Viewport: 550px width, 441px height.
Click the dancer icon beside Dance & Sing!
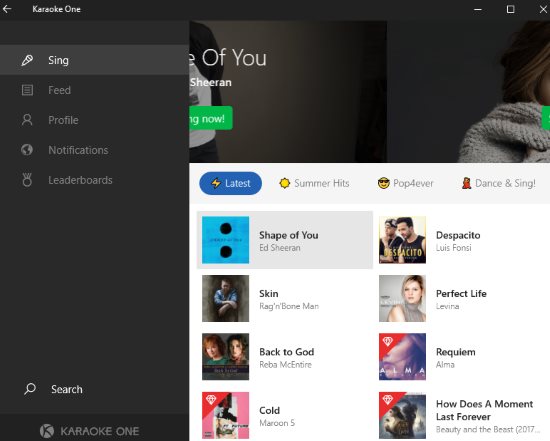coord(466,183)
